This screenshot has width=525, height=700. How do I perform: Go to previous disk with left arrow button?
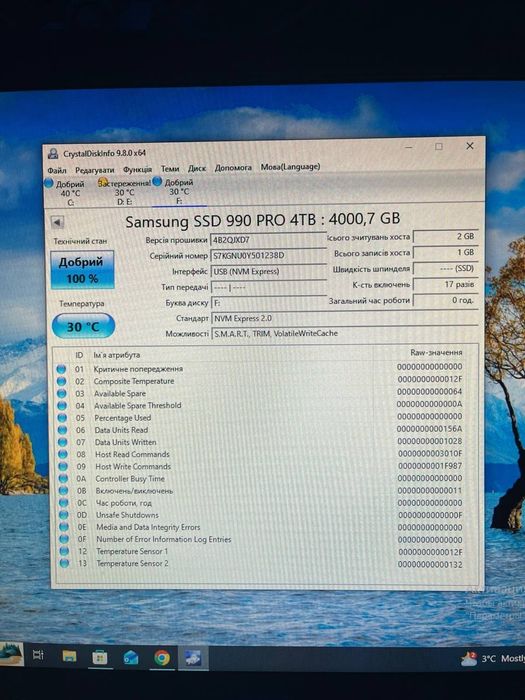point(57,222)
